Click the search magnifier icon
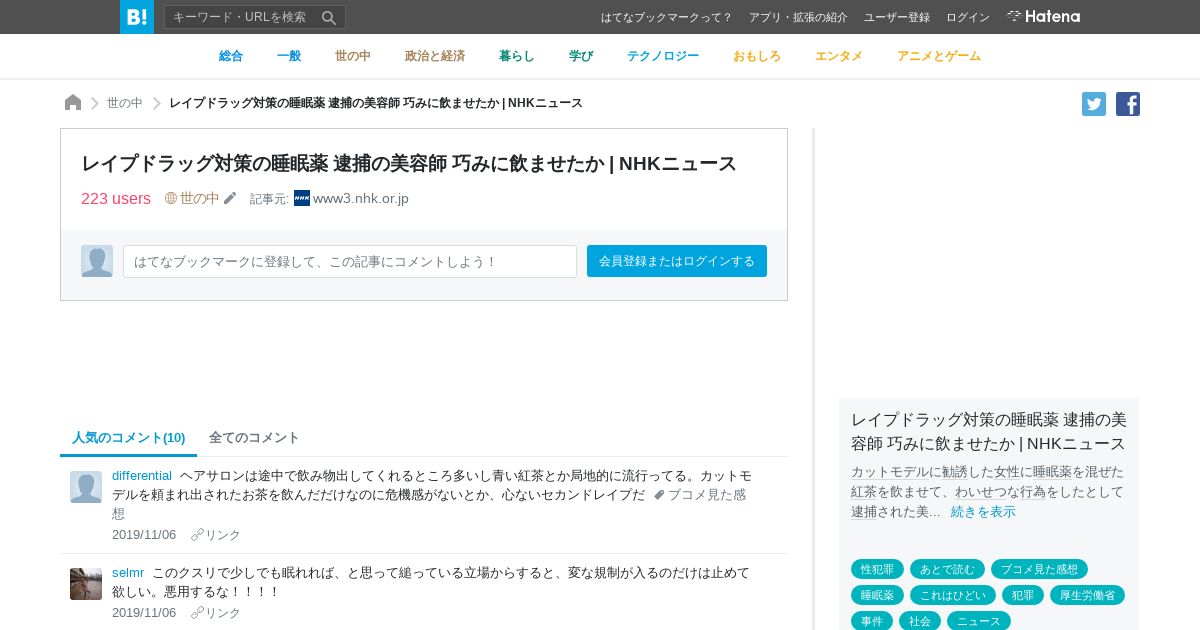Image resolution: width=1200 pixels, height=630 pixels. coord(329,17)
